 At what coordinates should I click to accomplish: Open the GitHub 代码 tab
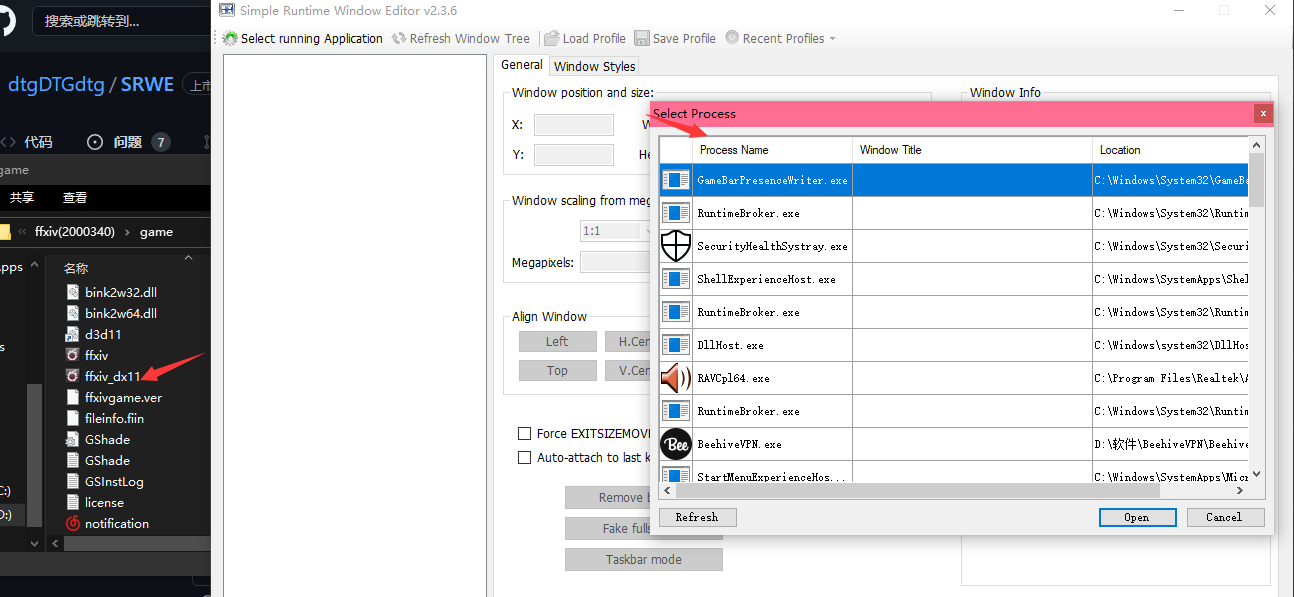pyautogui.click(x=38, y=142)
